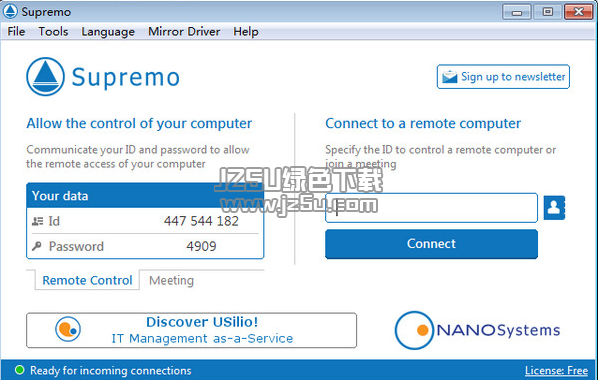
Task: Close the Supremo window
Action: point(578,12)
